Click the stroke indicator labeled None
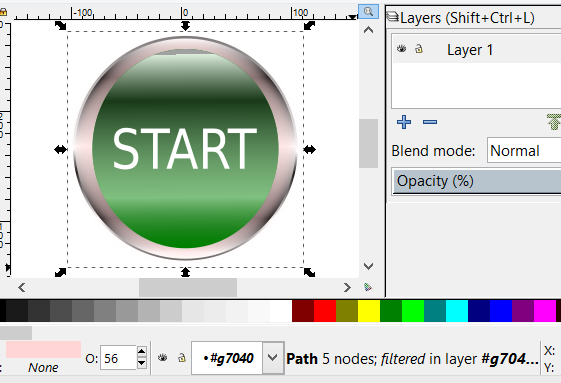561x383 pixels. 43,367
